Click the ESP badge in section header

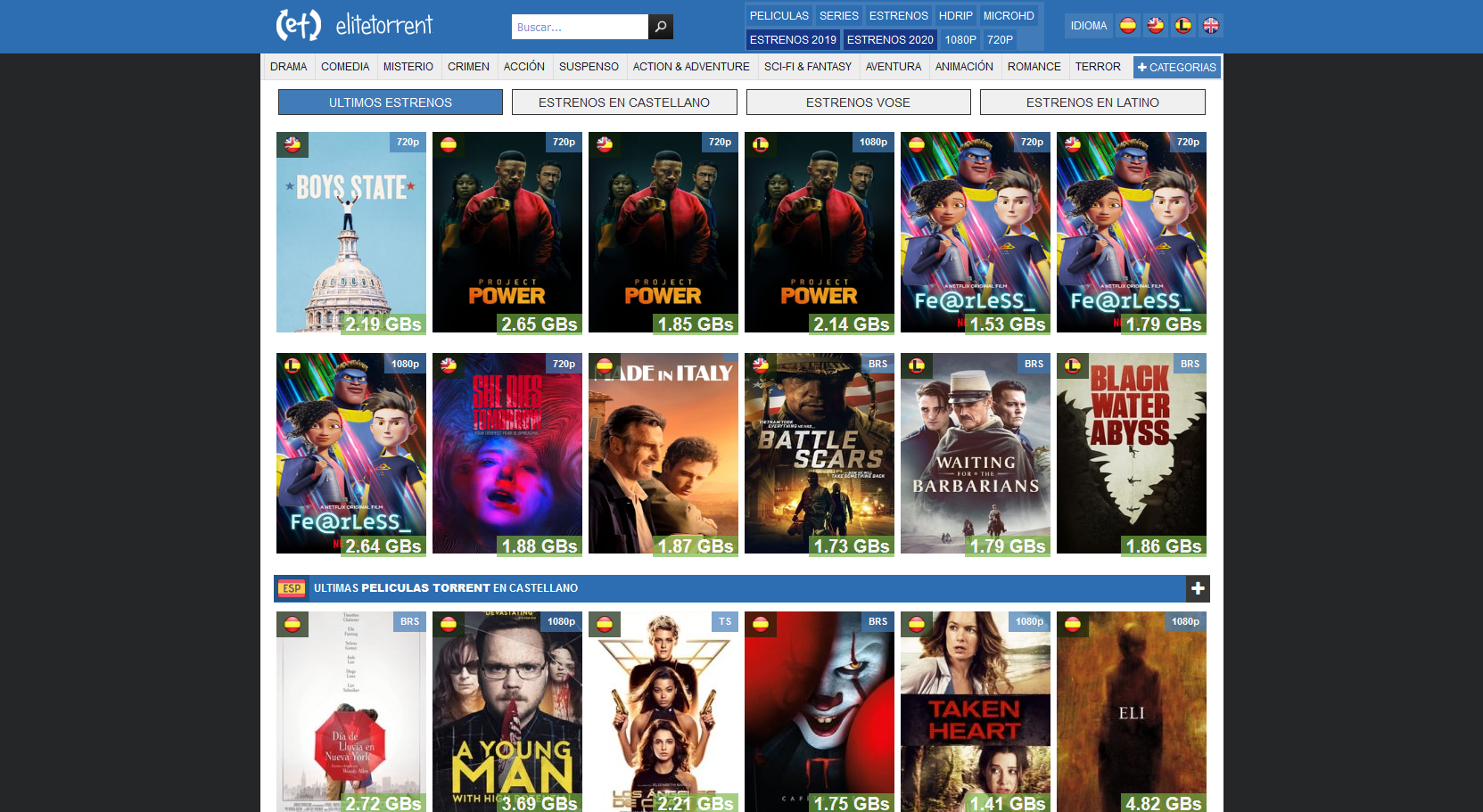pos(292,588)
